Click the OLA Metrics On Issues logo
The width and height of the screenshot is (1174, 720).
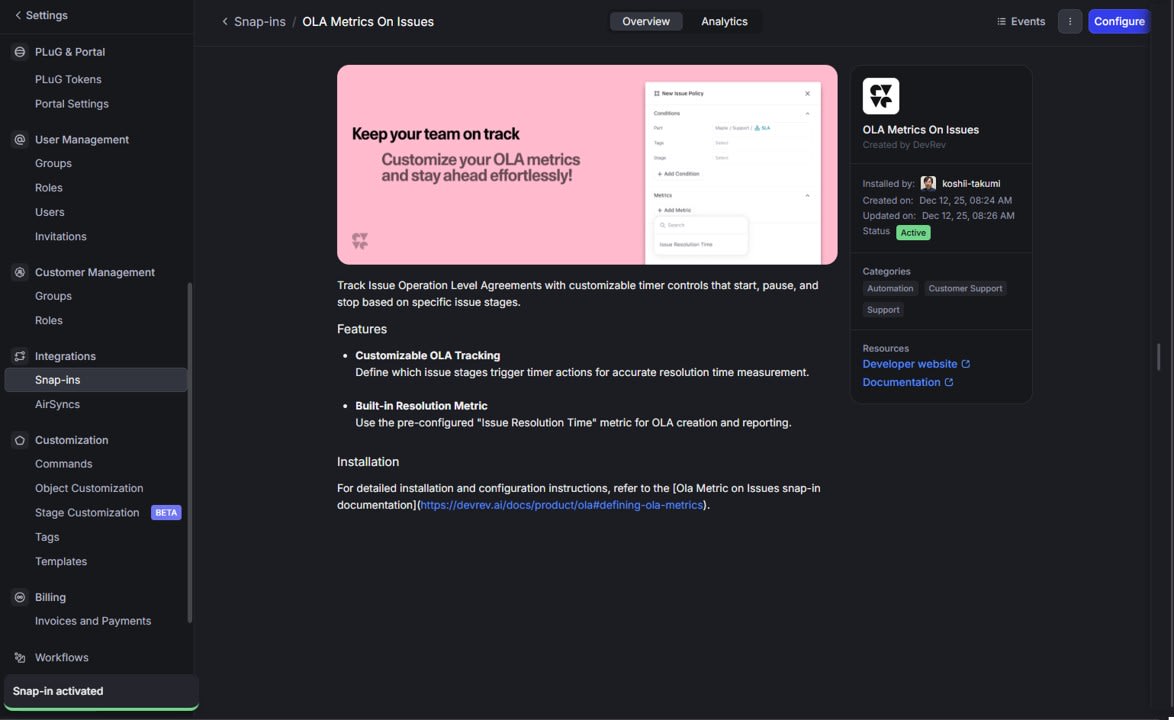click(x=880, y=96)
